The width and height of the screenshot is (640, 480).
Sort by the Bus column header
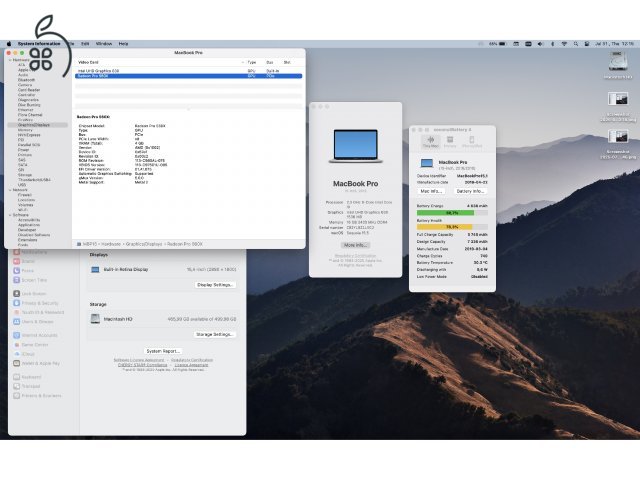pos(270,62)
